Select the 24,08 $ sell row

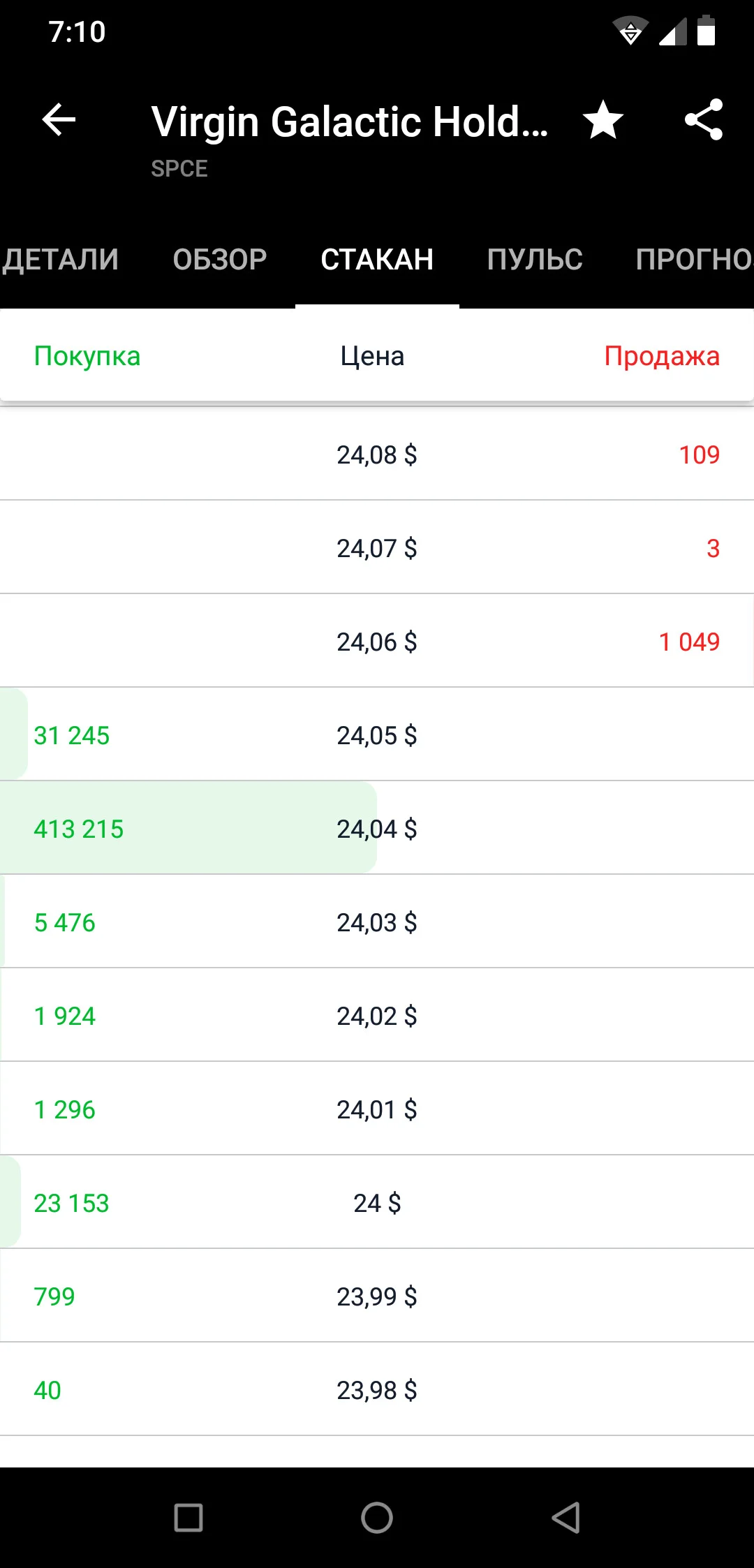pyautogui.click(x=377, y=454)
